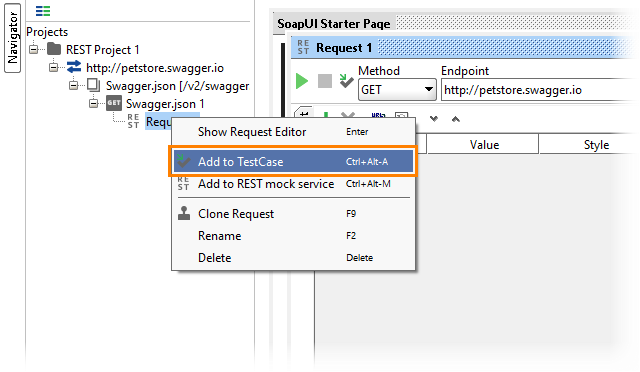Click the stamp icon beside Clone Request
The height and width of the screenshot is (372, 640).
pos(184,213)
